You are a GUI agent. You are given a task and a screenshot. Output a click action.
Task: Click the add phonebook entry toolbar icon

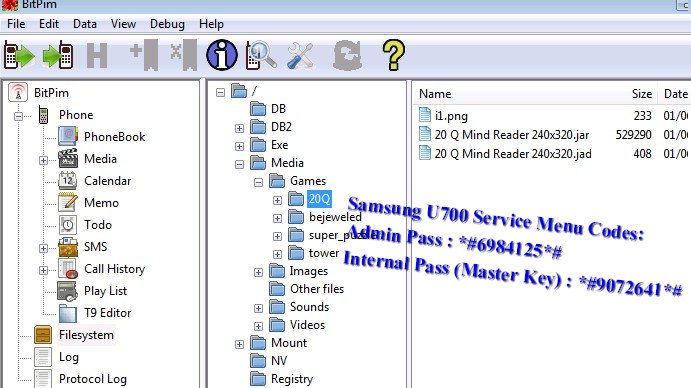pos(144,55)
